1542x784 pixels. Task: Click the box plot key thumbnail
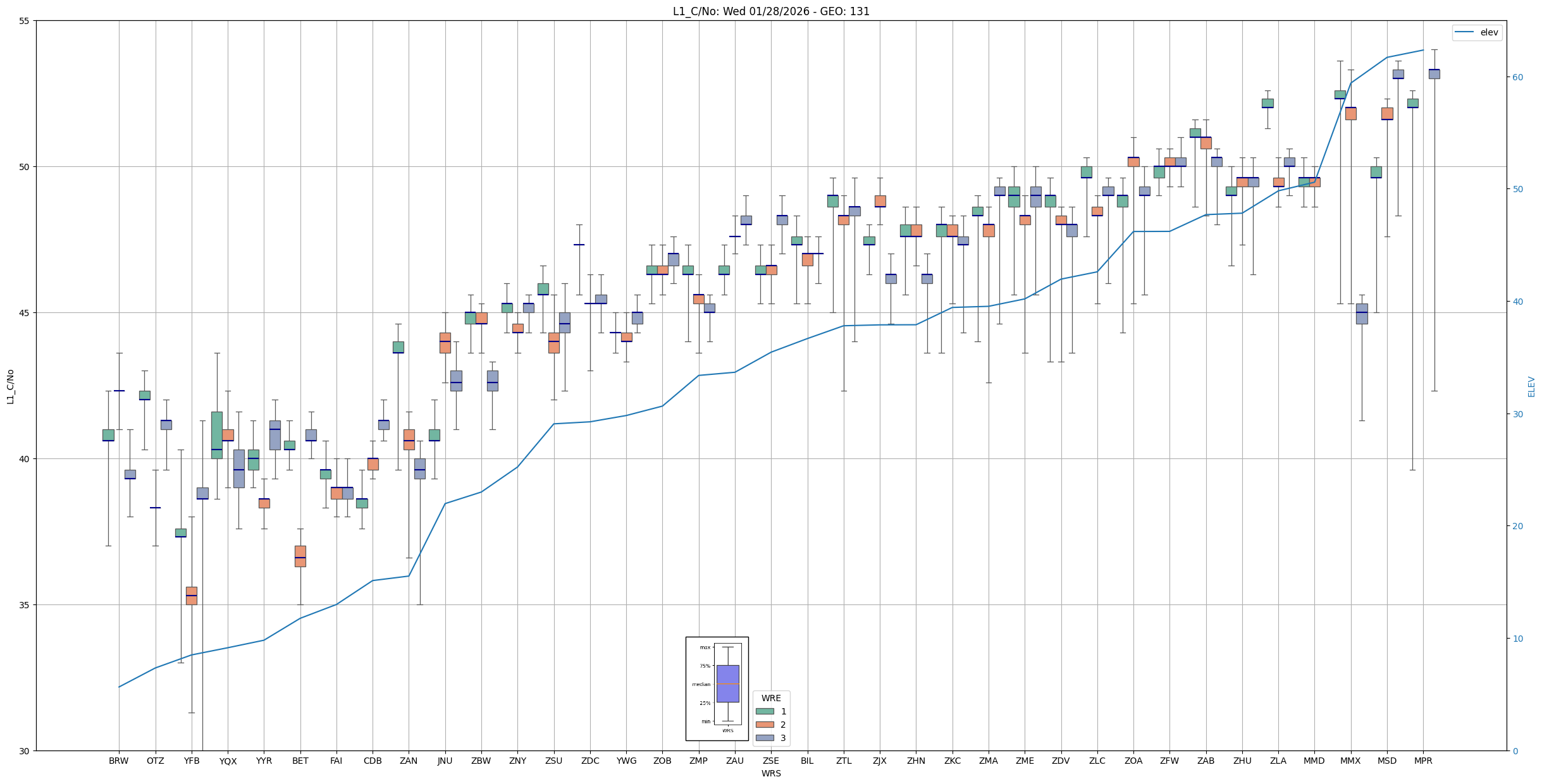pyautogui.click(x=717, y=689)
